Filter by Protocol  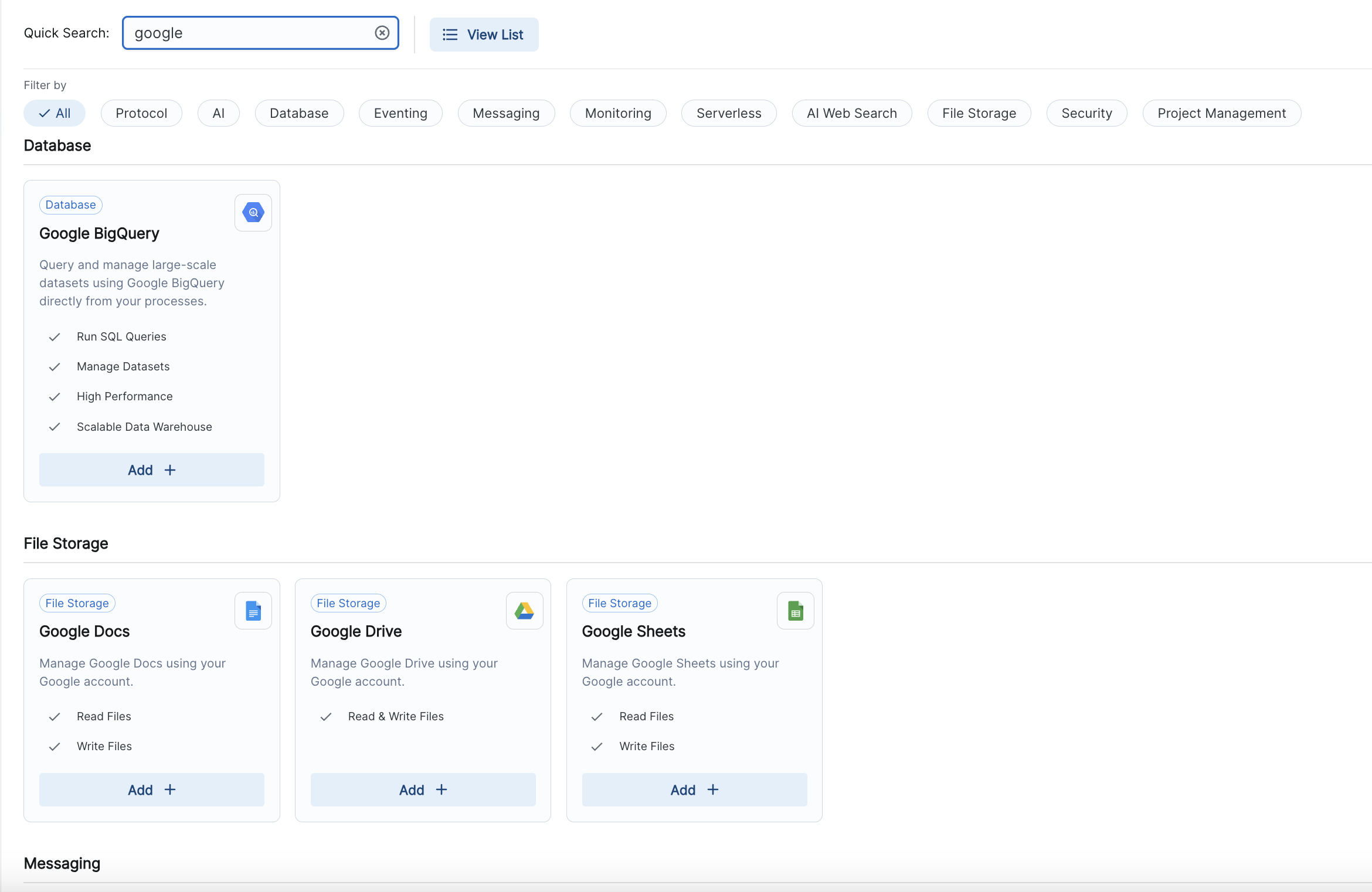141,113
